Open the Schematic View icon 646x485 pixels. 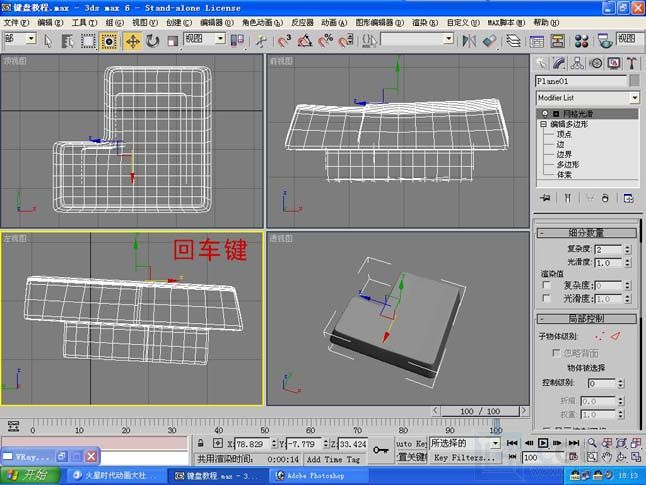tap(557, 41)
